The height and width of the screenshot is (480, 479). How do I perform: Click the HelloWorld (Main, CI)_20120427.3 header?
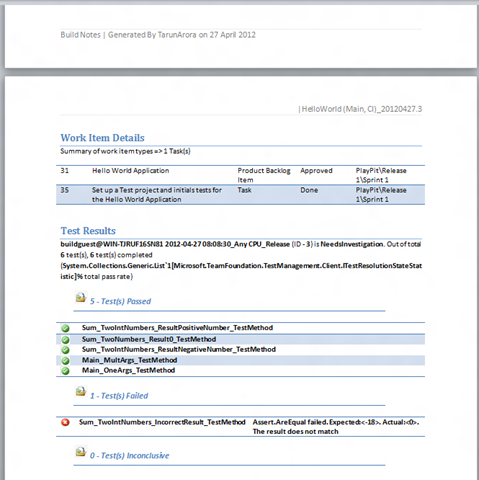click(360, 109)
